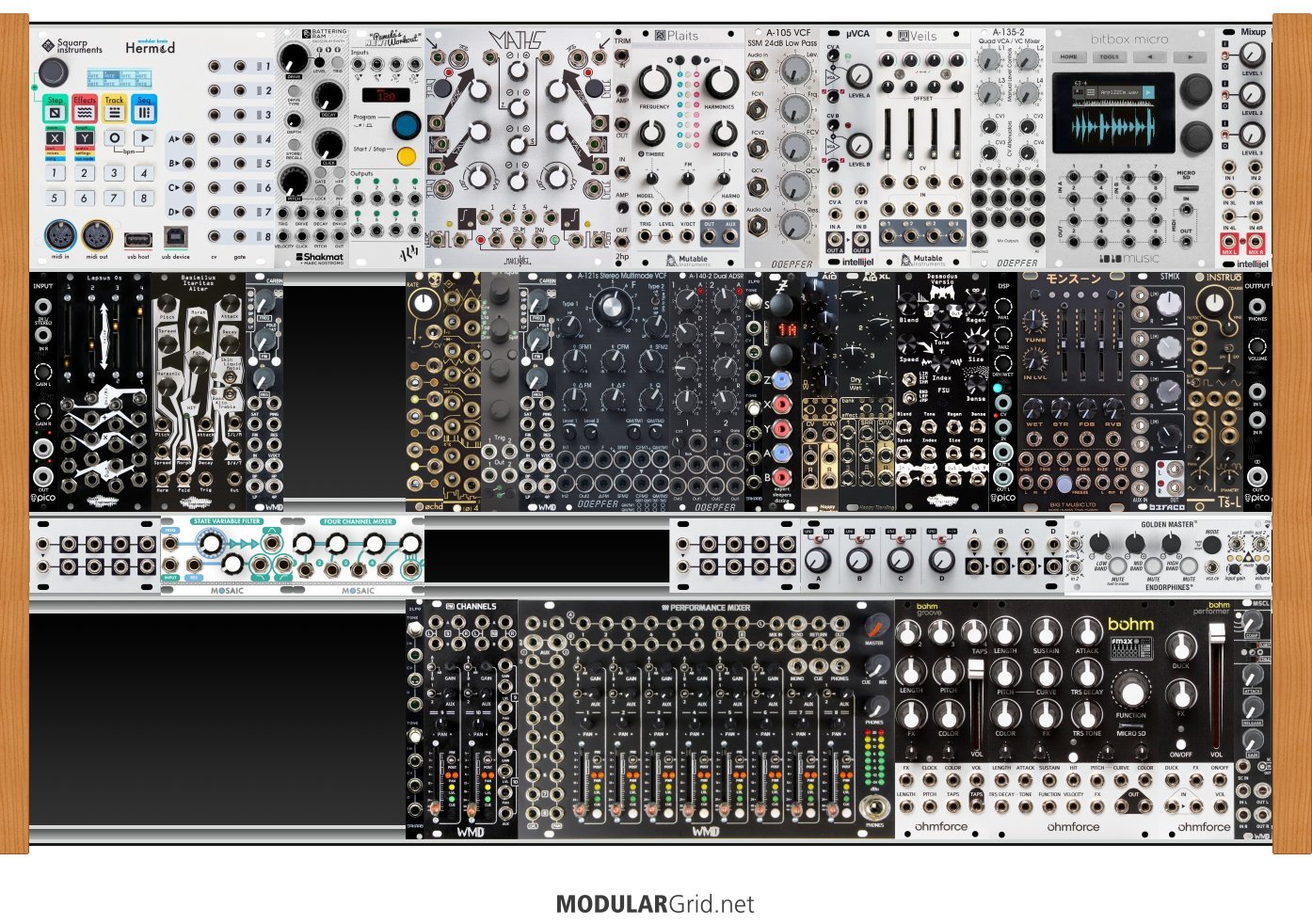Click the MIX L jack on Mixup
The height and width of the screenshot is (924, 1312).
[x=1229, y=244]
